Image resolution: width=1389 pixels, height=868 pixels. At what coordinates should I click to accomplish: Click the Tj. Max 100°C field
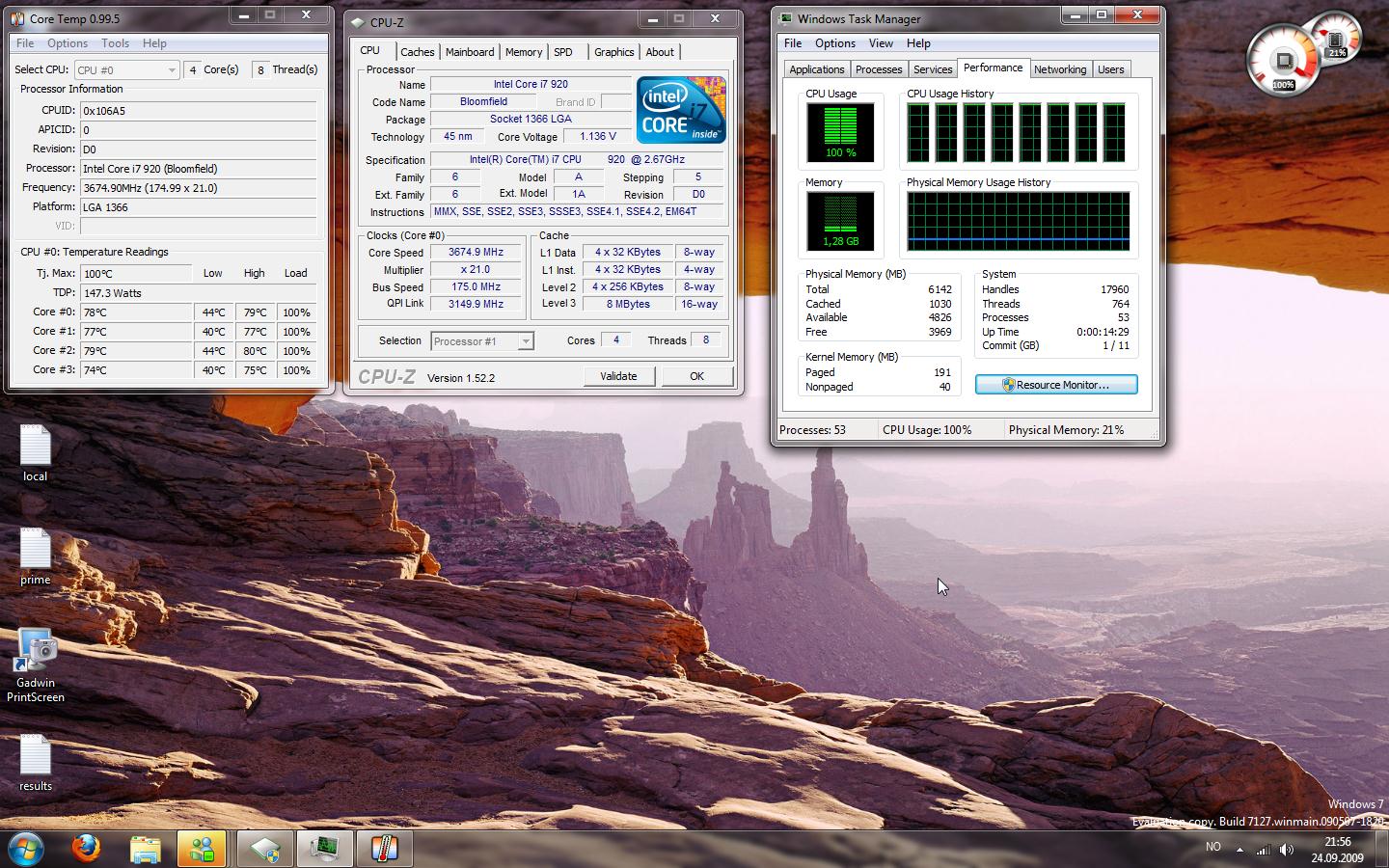click(x=136, y=273)
